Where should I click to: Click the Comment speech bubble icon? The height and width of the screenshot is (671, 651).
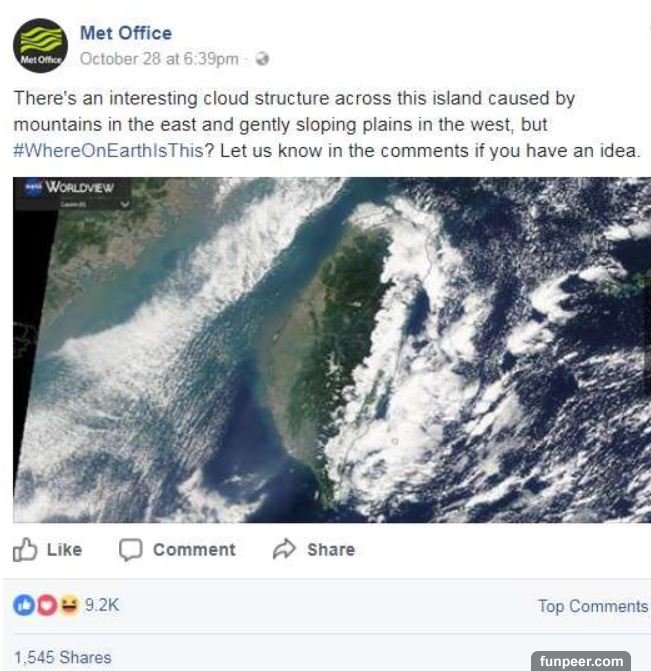tap(131, 549)
